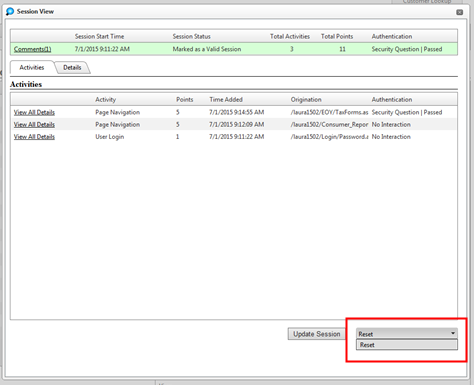This screenshot has height=385, width=474.
Task: Select the /laura1502/Login/Password origination cell
Action: [329, 137]
